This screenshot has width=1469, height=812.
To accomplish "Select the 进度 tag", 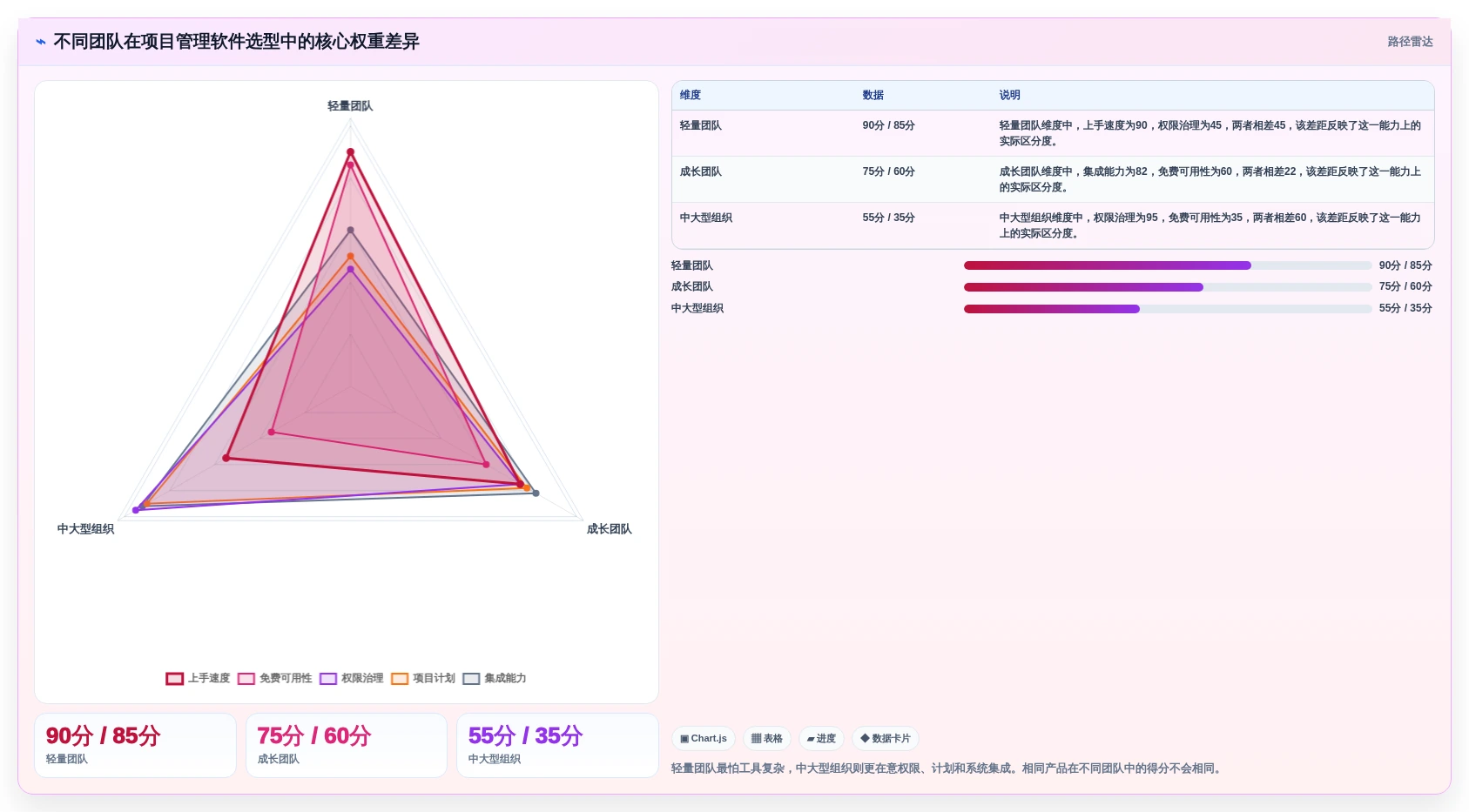I will point(821,738).
